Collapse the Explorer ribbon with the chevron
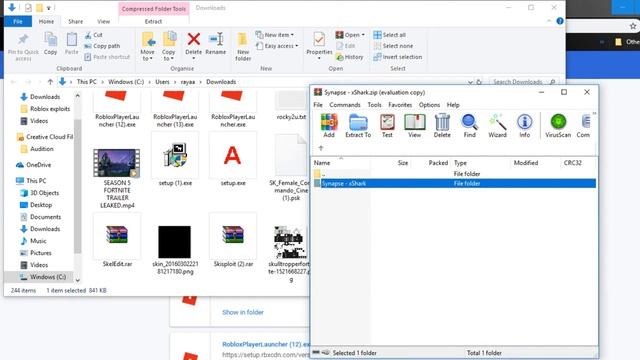 pyautogui.click(x=549, y=21)
